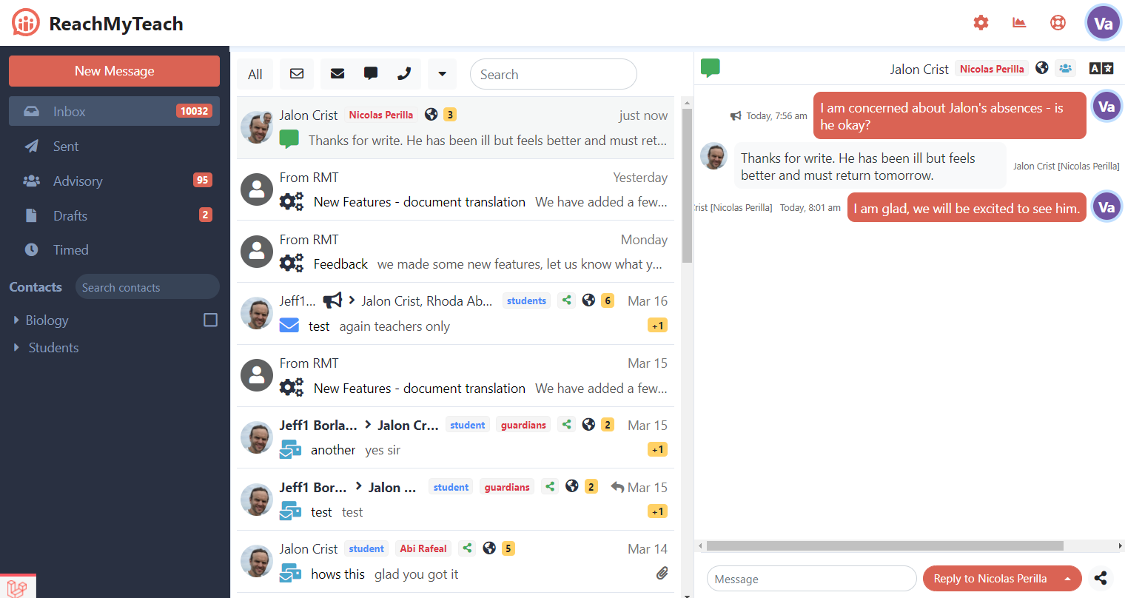Image resolution: width=1125 pixels, height=600 pixels.
Task: Click the Search messages field
Action: click(553, 74)
